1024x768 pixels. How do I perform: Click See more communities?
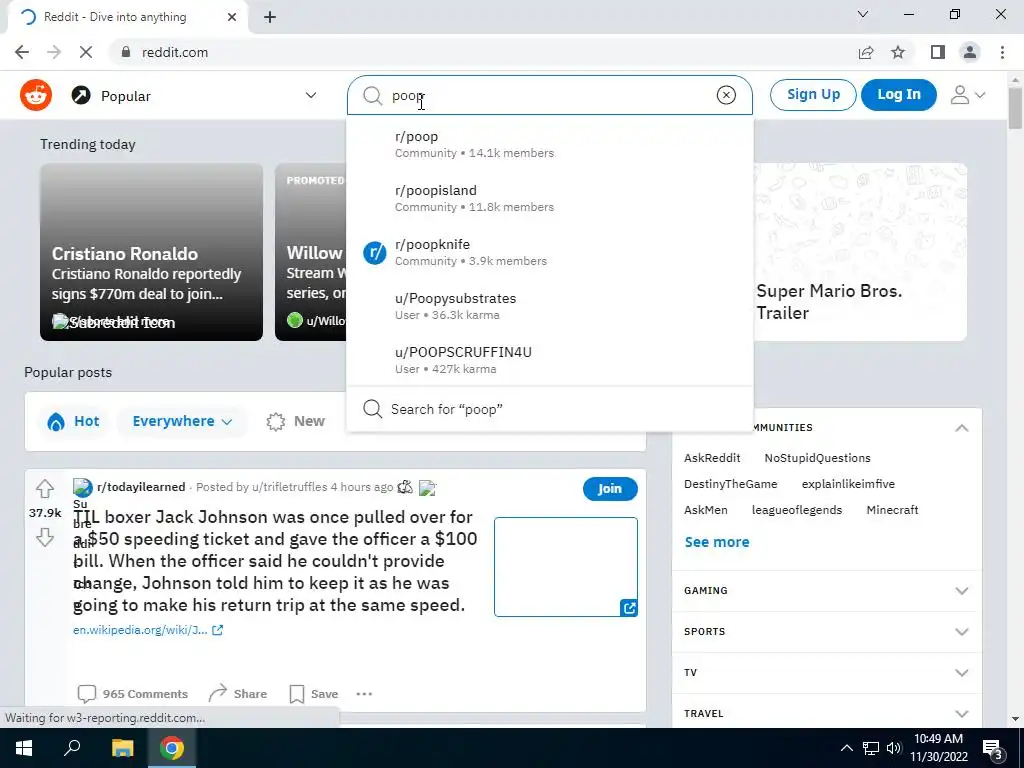[x=716, y=542]
